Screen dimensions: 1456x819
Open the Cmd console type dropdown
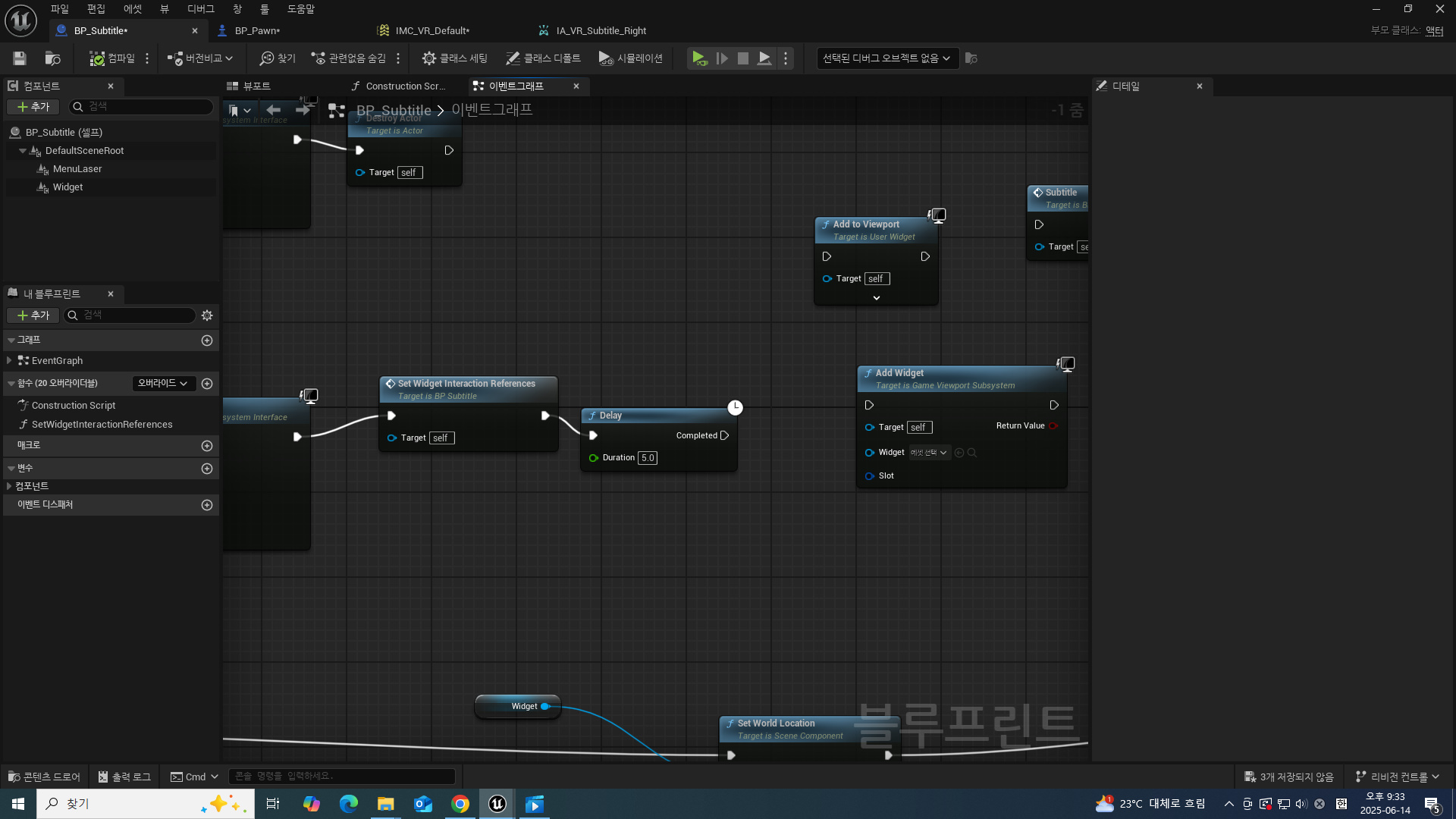[194, 777]
